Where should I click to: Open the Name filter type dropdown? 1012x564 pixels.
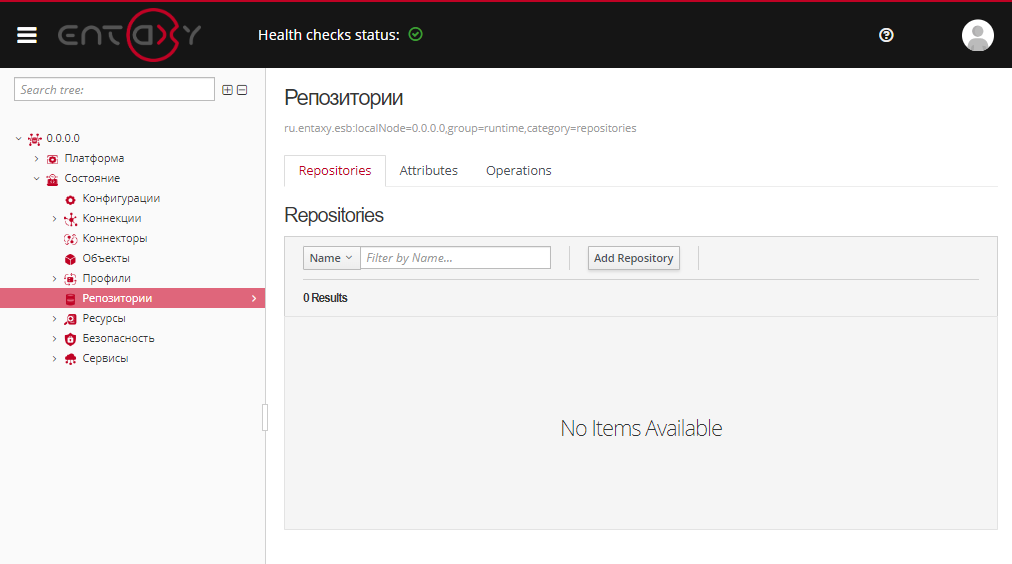click(331, 258)
